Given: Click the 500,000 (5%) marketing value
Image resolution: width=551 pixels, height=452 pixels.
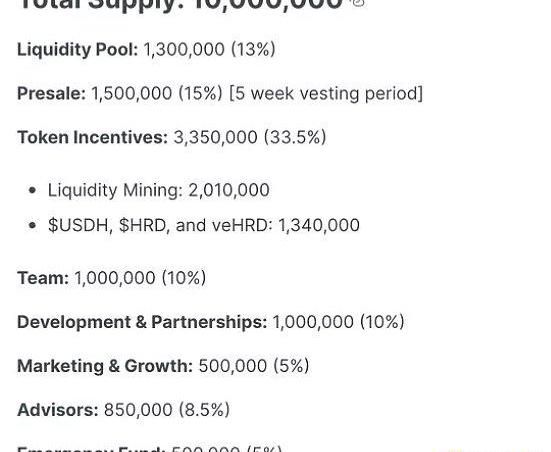Looking at the screenshot, I should [x=254, y=366].
